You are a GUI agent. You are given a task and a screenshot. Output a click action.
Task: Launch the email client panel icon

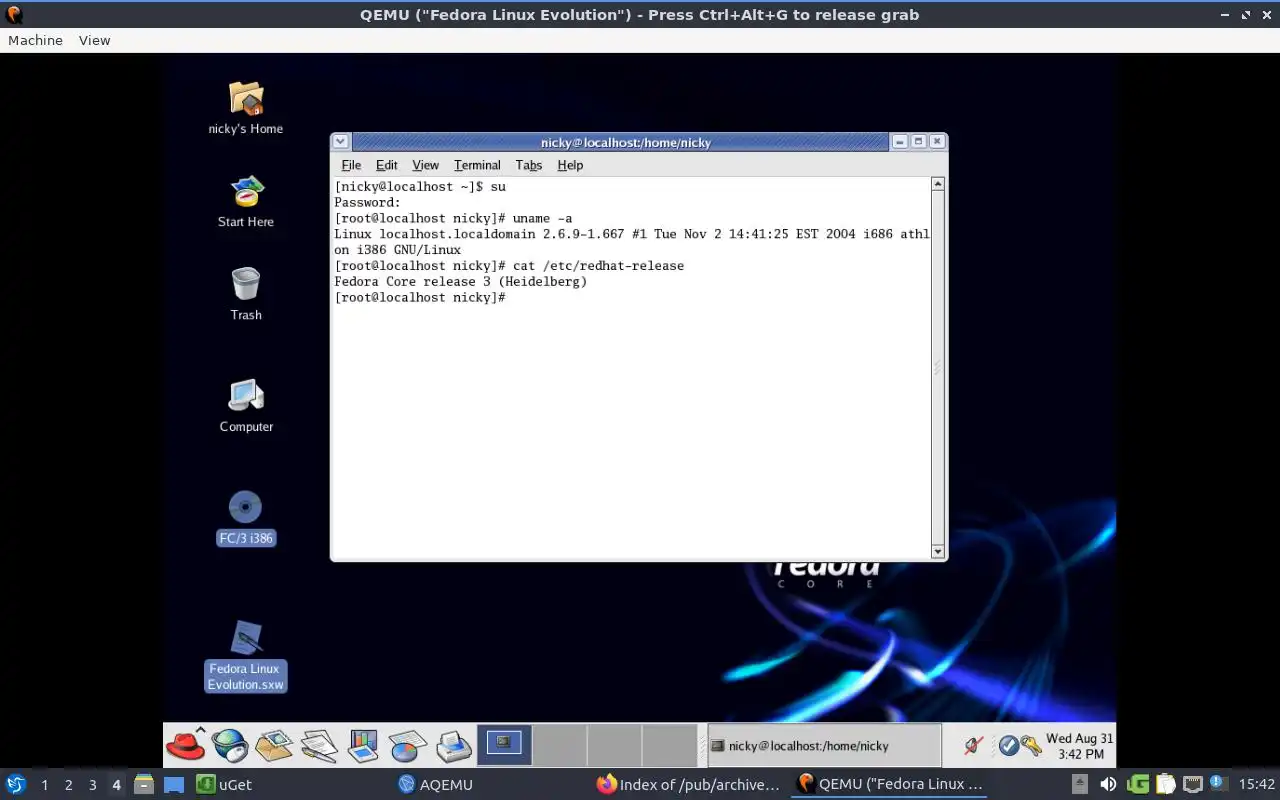coord(274,745)
